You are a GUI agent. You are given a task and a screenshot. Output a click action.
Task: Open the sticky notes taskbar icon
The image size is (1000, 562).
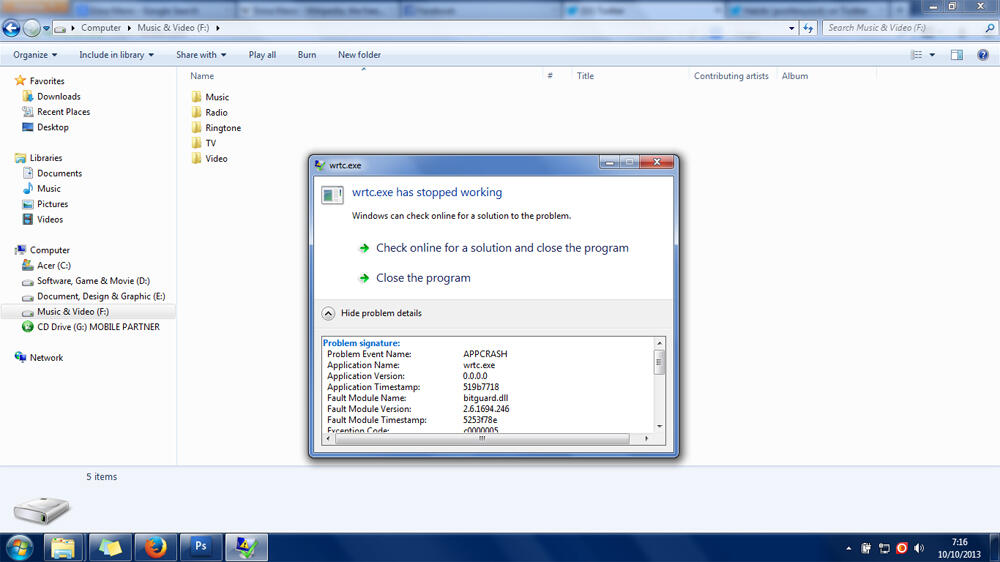click(x=110, y=547)
